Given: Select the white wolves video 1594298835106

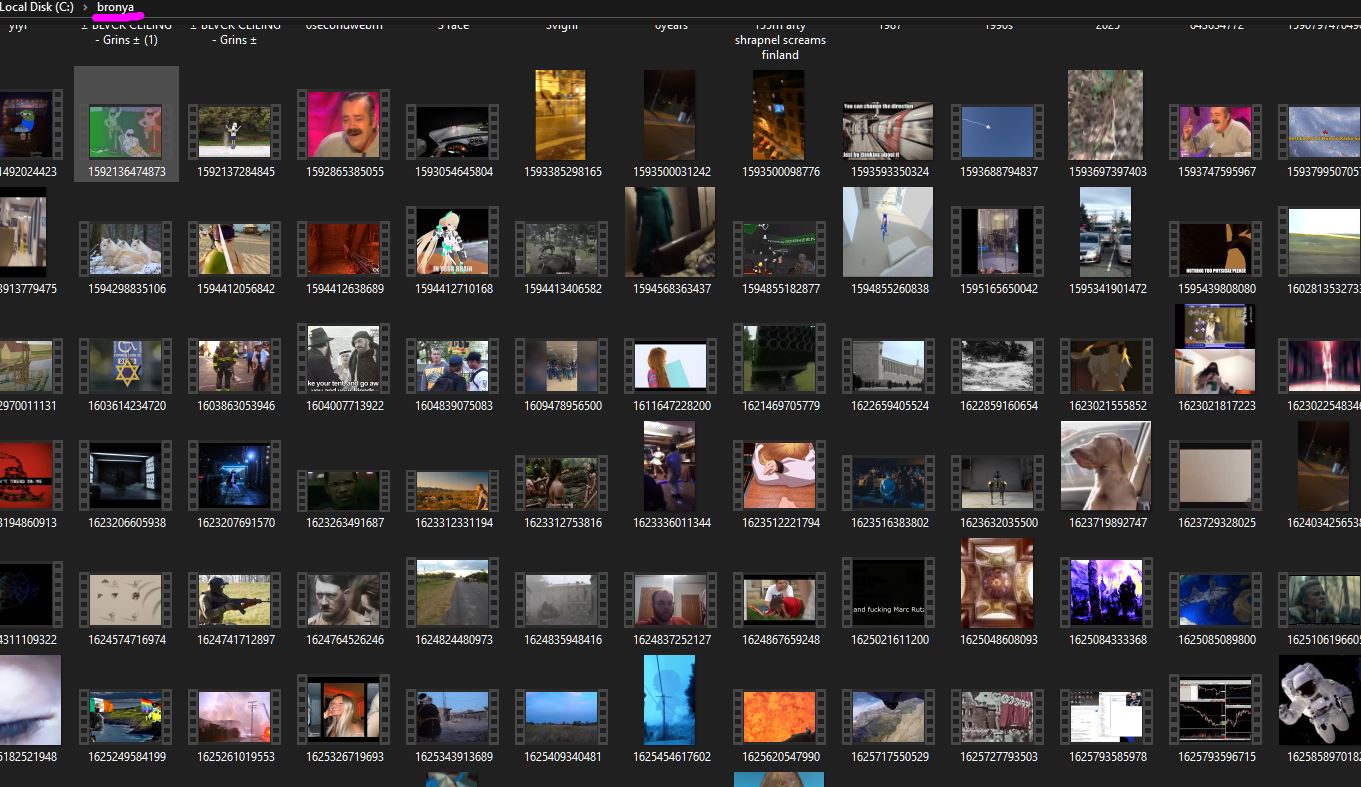Looking at the screenshot, I should [126, 248].
